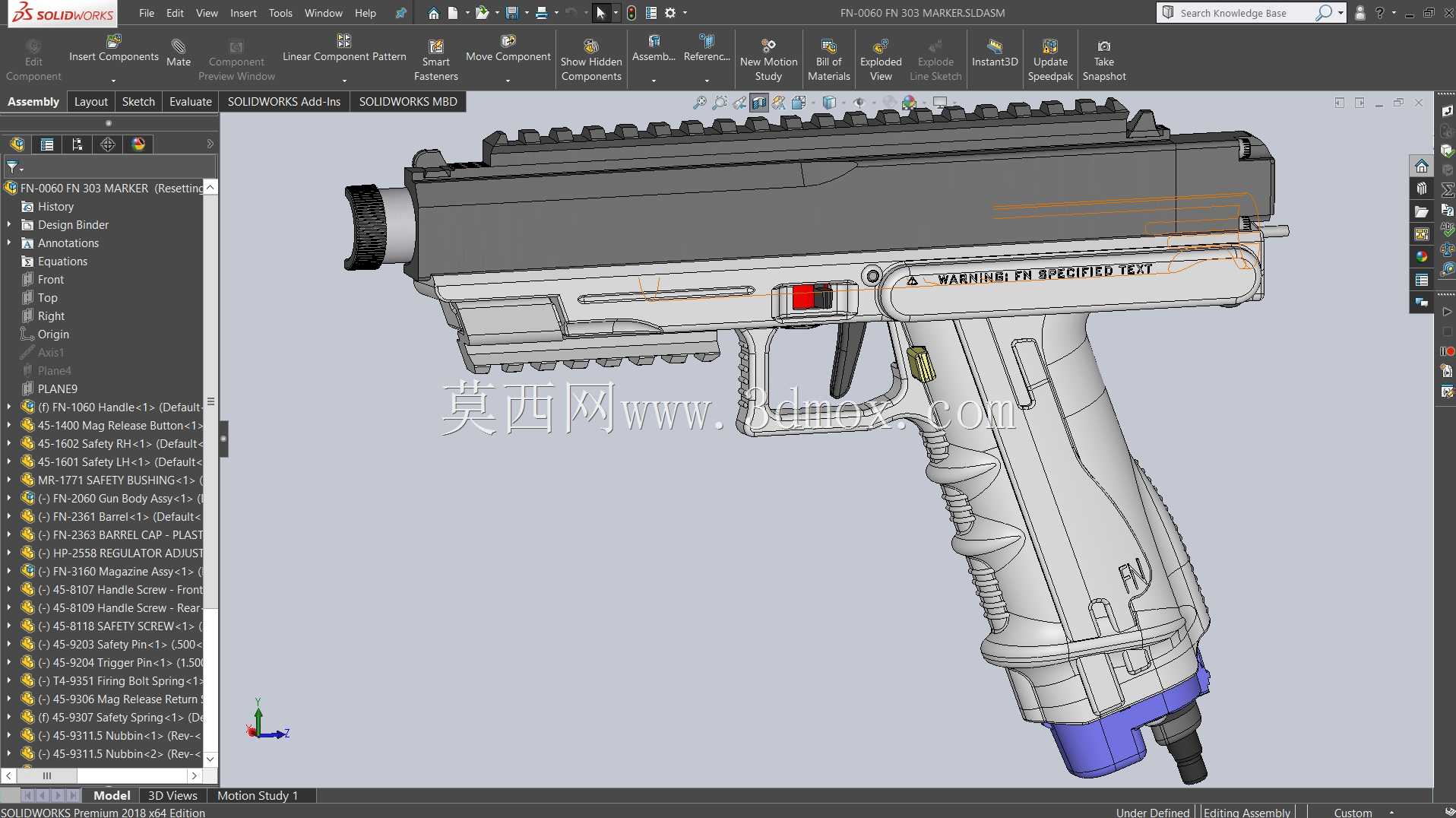This screenshot has width=1456, height=818.
Task: Open Custom Properties task pane tab
Action: coord(1422,281)
